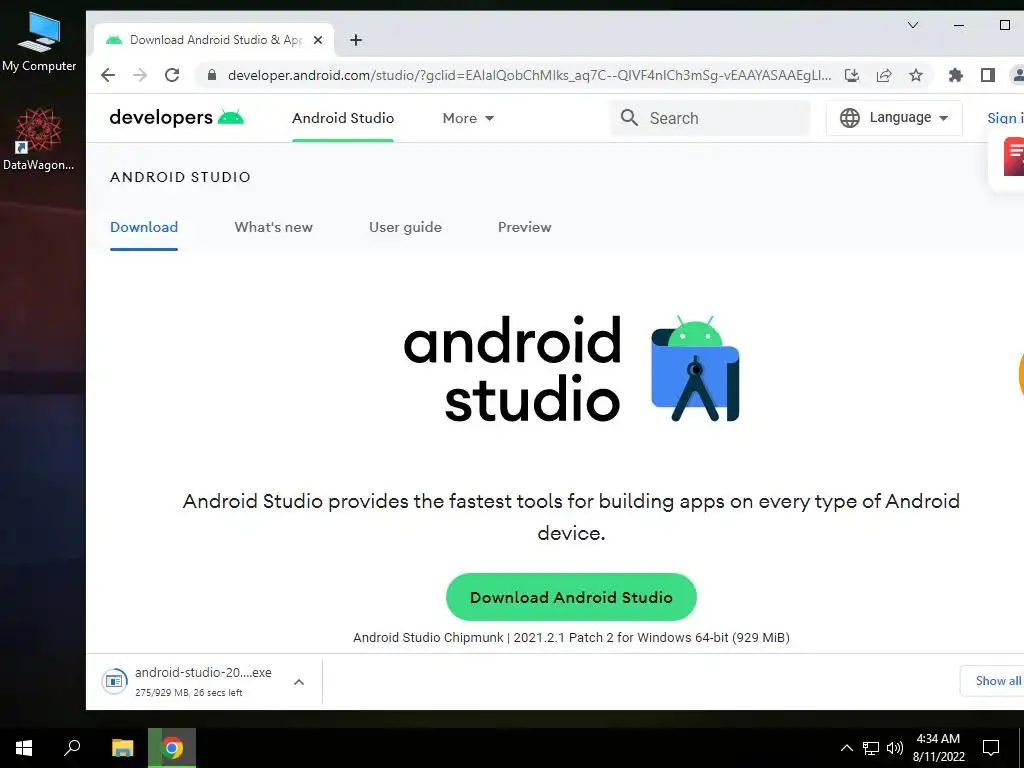Open the User guide tab
This screenshot has height=768, width=1024.
tap(406, 227)
